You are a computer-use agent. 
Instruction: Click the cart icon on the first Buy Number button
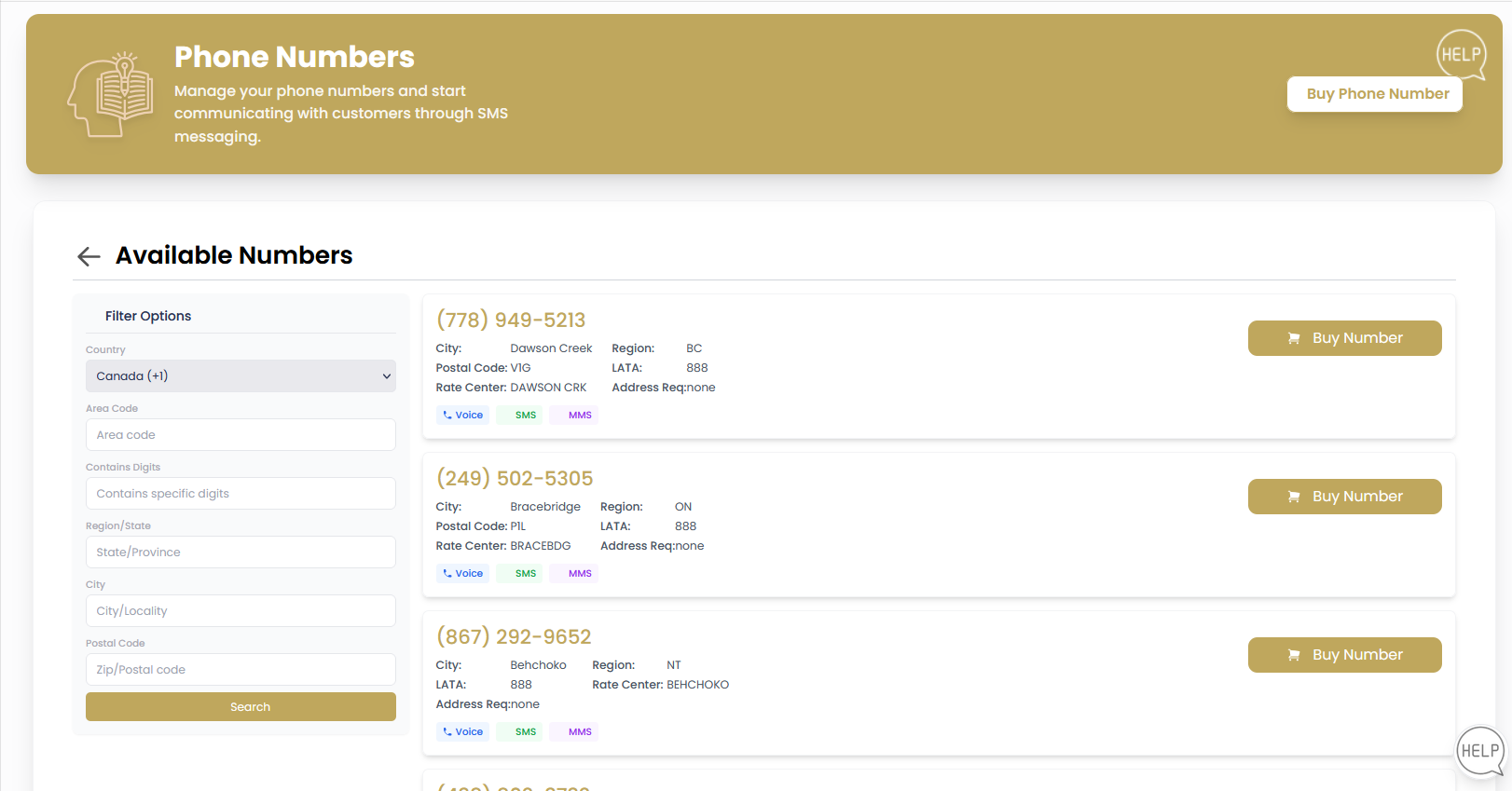pos(1294,338)
